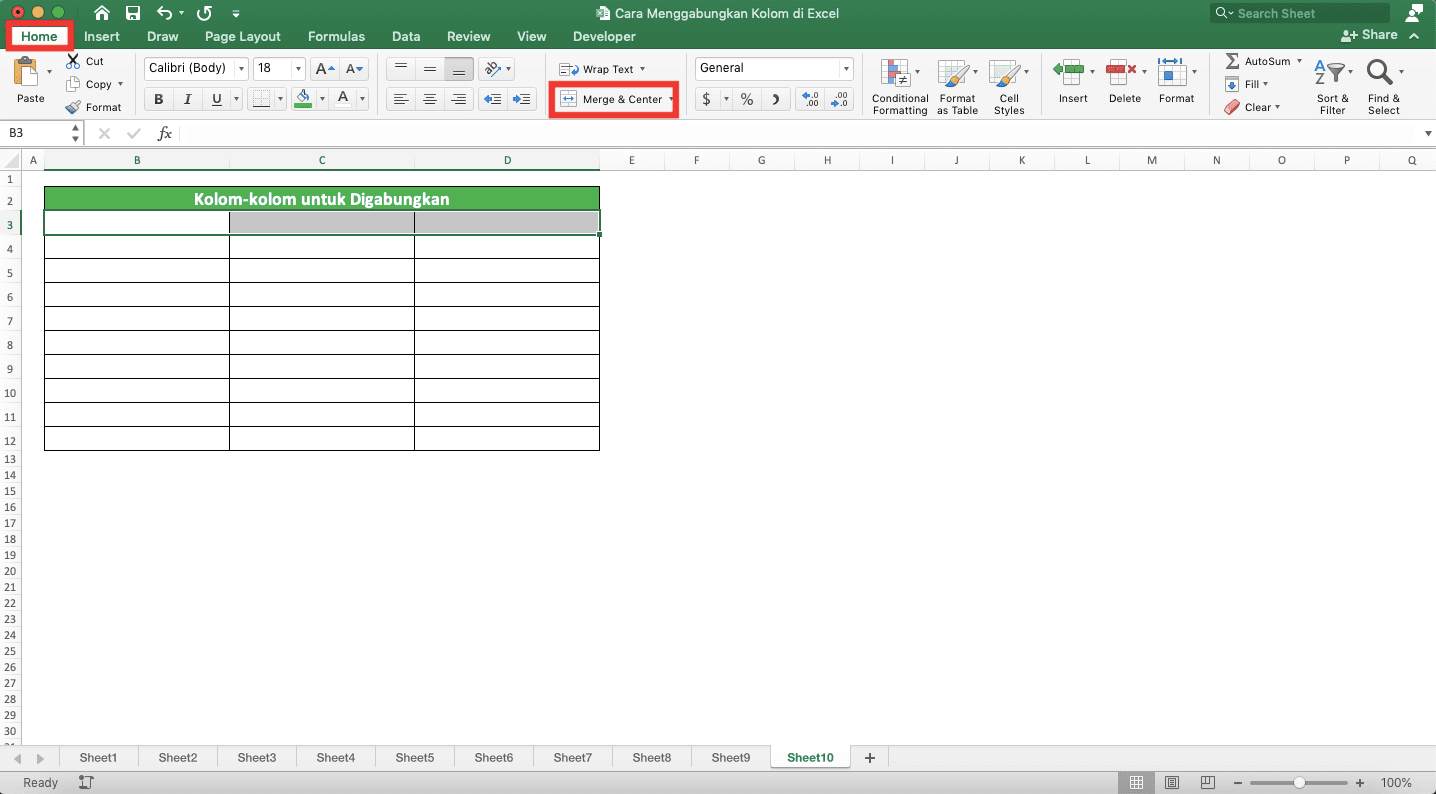Toggle underline formatting
The image size is (1436, 794).
pyautogui.click(x=217, y=99)
